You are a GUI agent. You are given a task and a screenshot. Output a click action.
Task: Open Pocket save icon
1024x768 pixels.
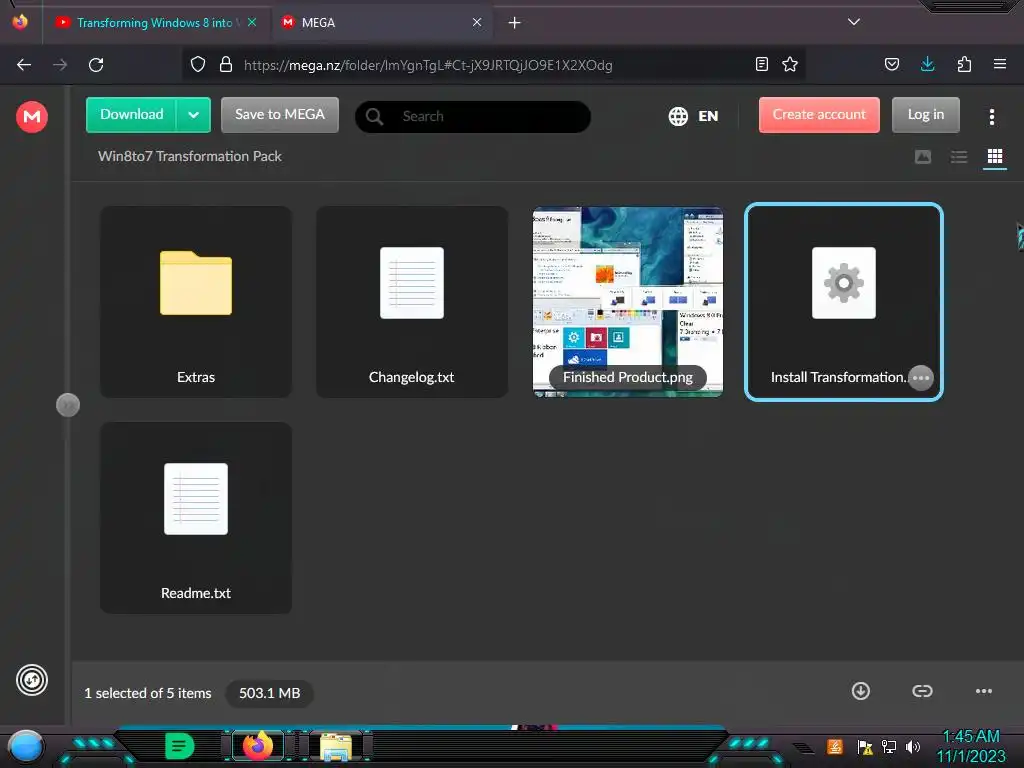pyautogui.click(x=892, y=64)
